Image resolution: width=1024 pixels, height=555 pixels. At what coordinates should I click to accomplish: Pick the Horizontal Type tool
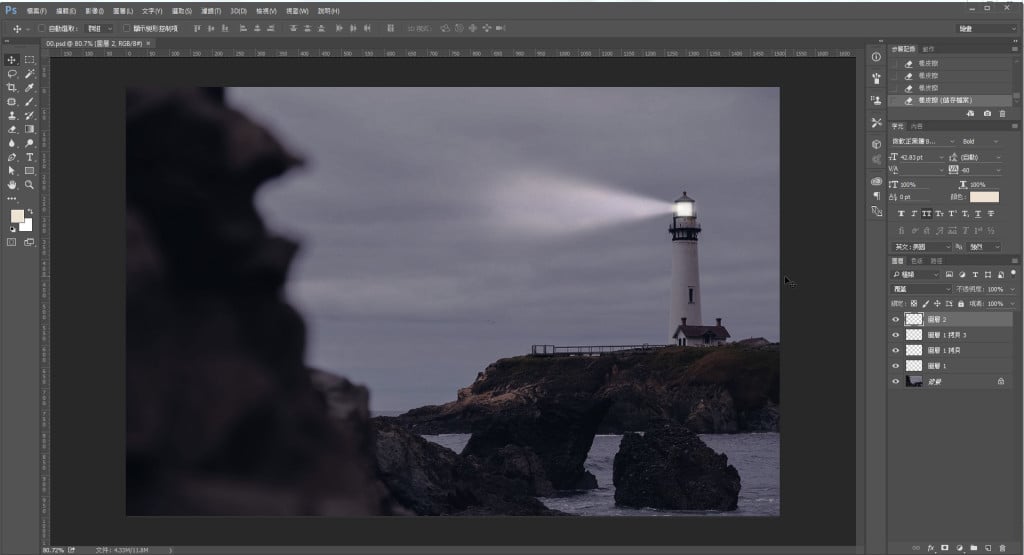pyautogui.click(x=30, y=157)
